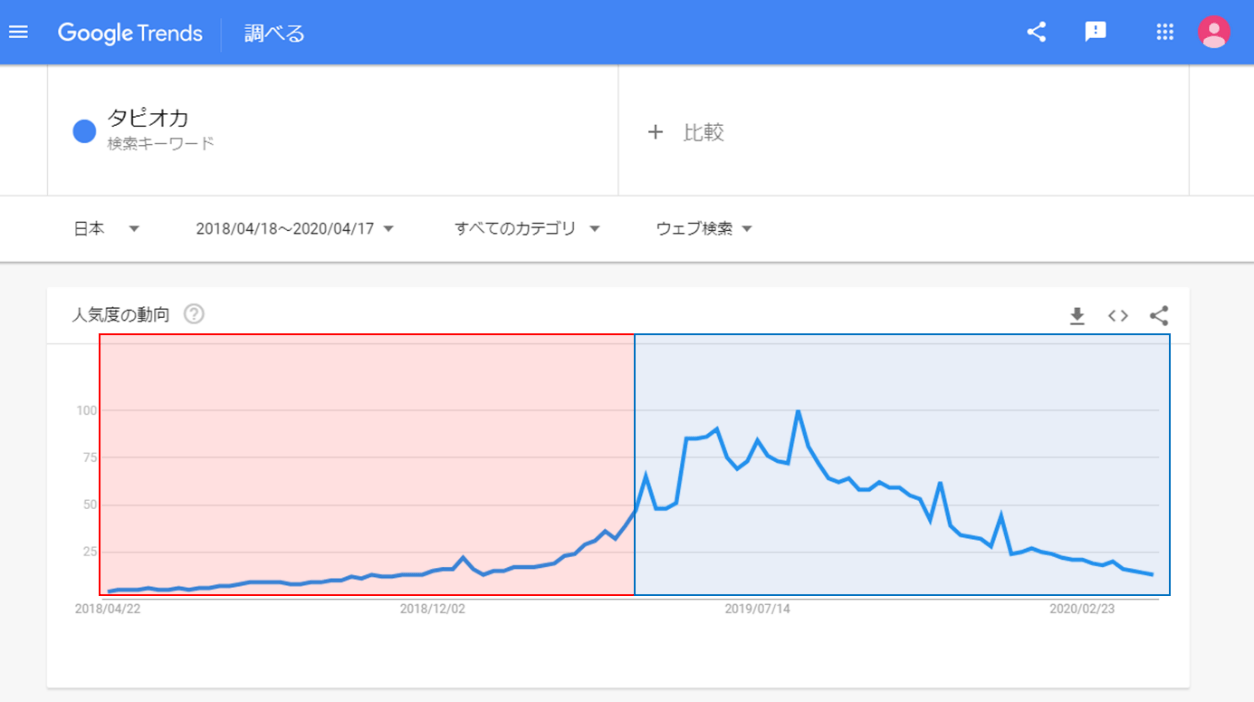Click the blue タピオカ color dot
This screenshot has height=702, width=1254.
85,131
